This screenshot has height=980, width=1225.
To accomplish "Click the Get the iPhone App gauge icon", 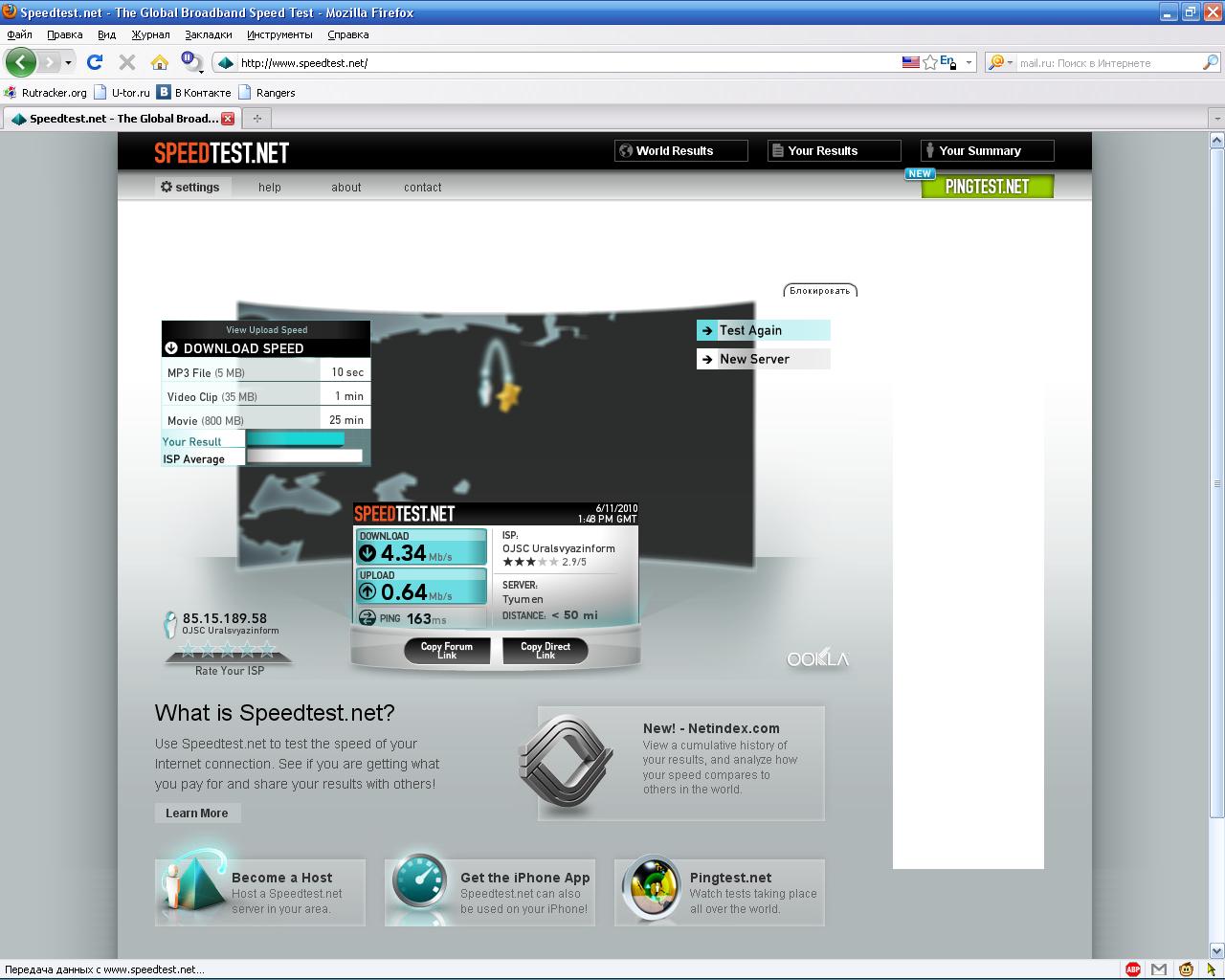I will click(x=420, y=882).
